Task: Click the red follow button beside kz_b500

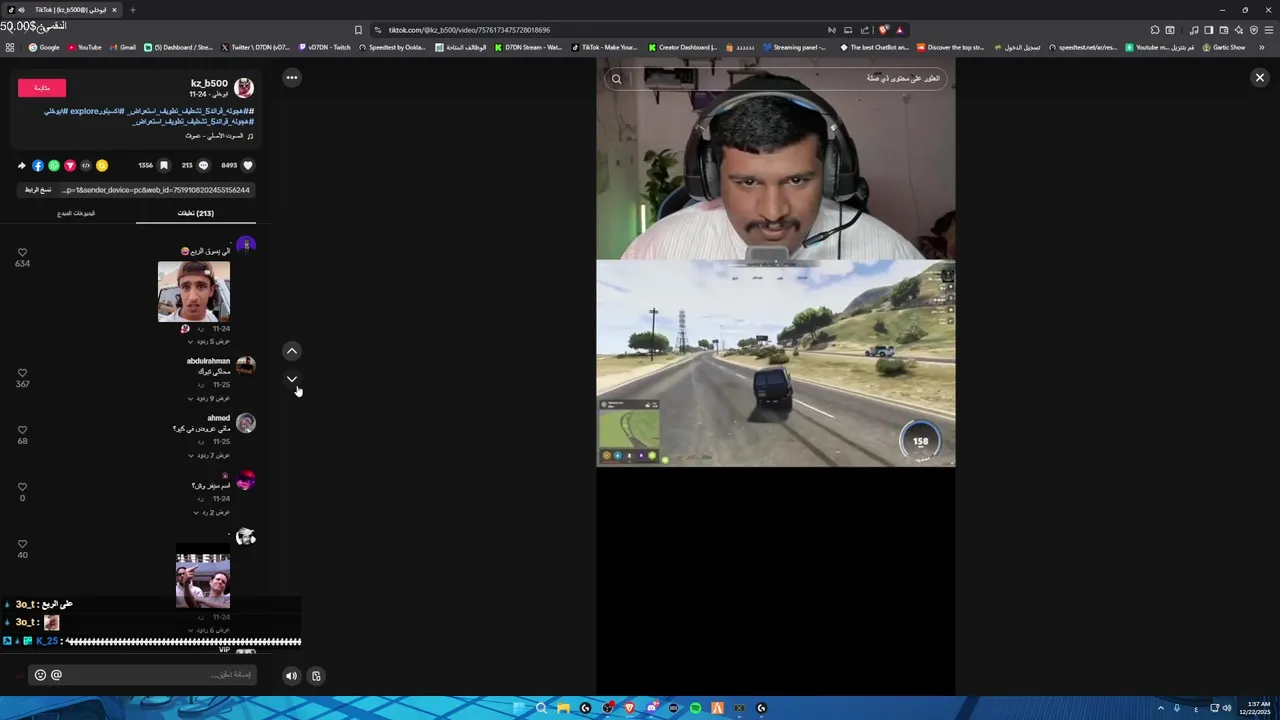Action: tap(42, 88)
